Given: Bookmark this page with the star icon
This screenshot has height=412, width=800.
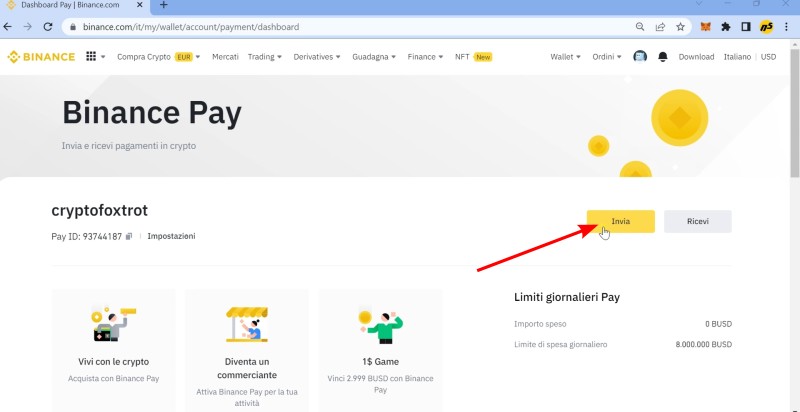Looking at the screenshot, I should click(680, 27).
